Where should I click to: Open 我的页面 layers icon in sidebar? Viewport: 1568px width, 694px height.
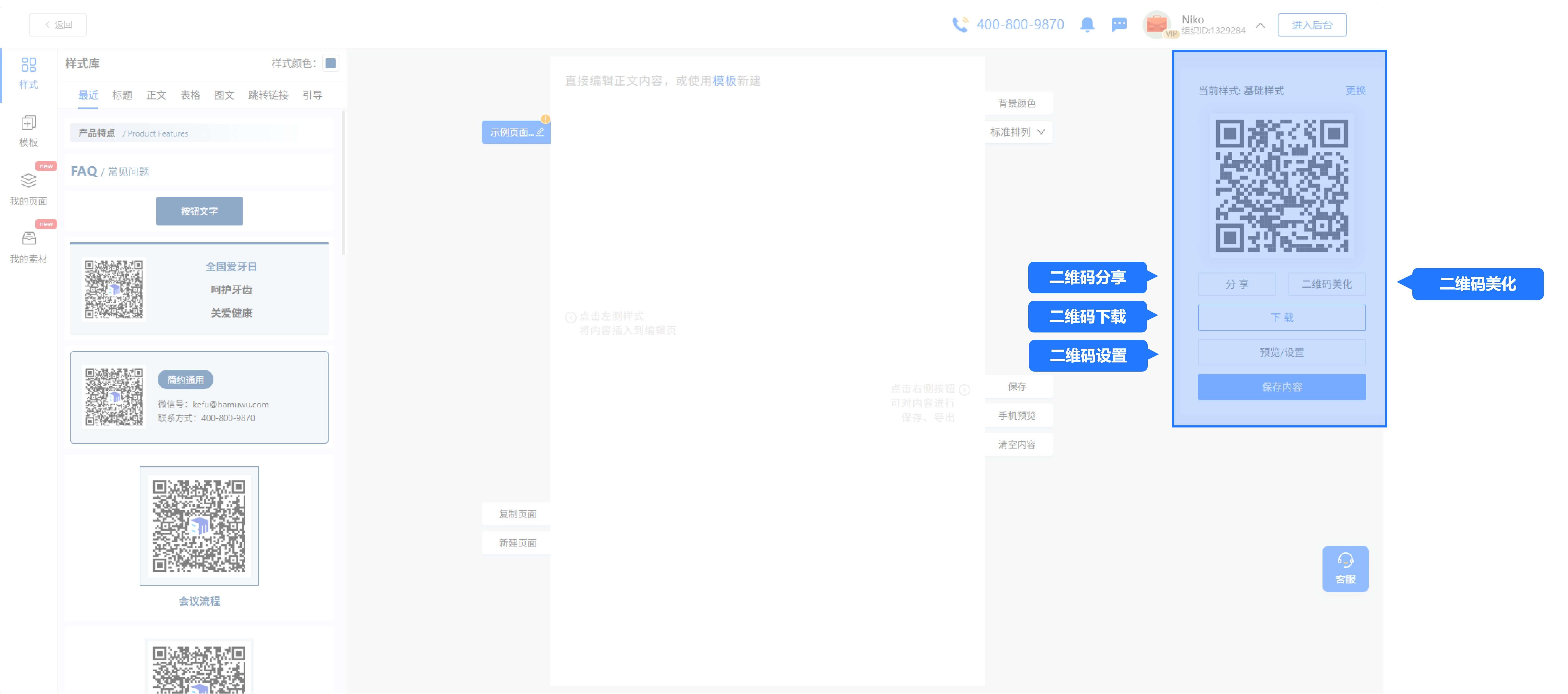[x=29, y=181]
